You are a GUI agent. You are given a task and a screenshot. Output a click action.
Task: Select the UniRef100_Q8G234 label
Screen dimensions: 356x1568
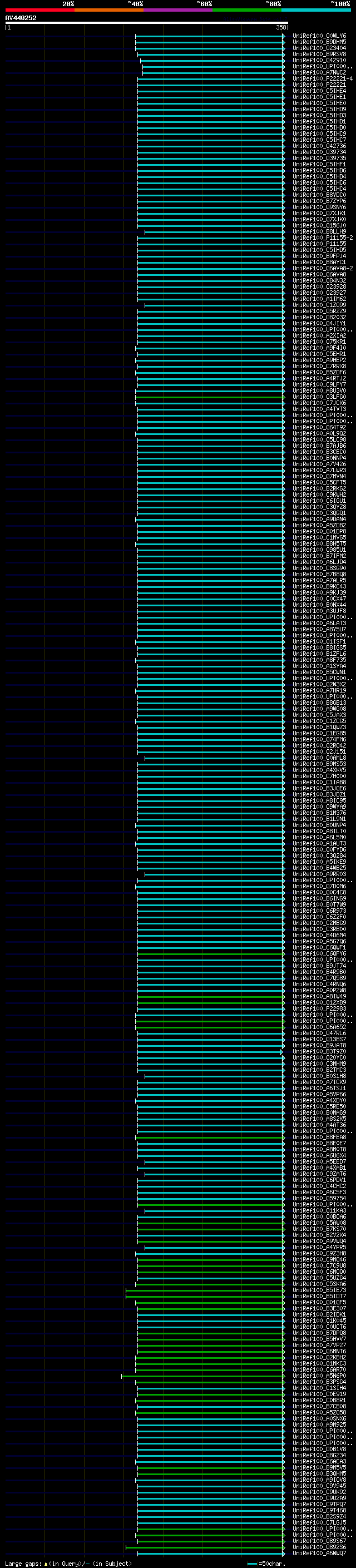coord(319,1455)
